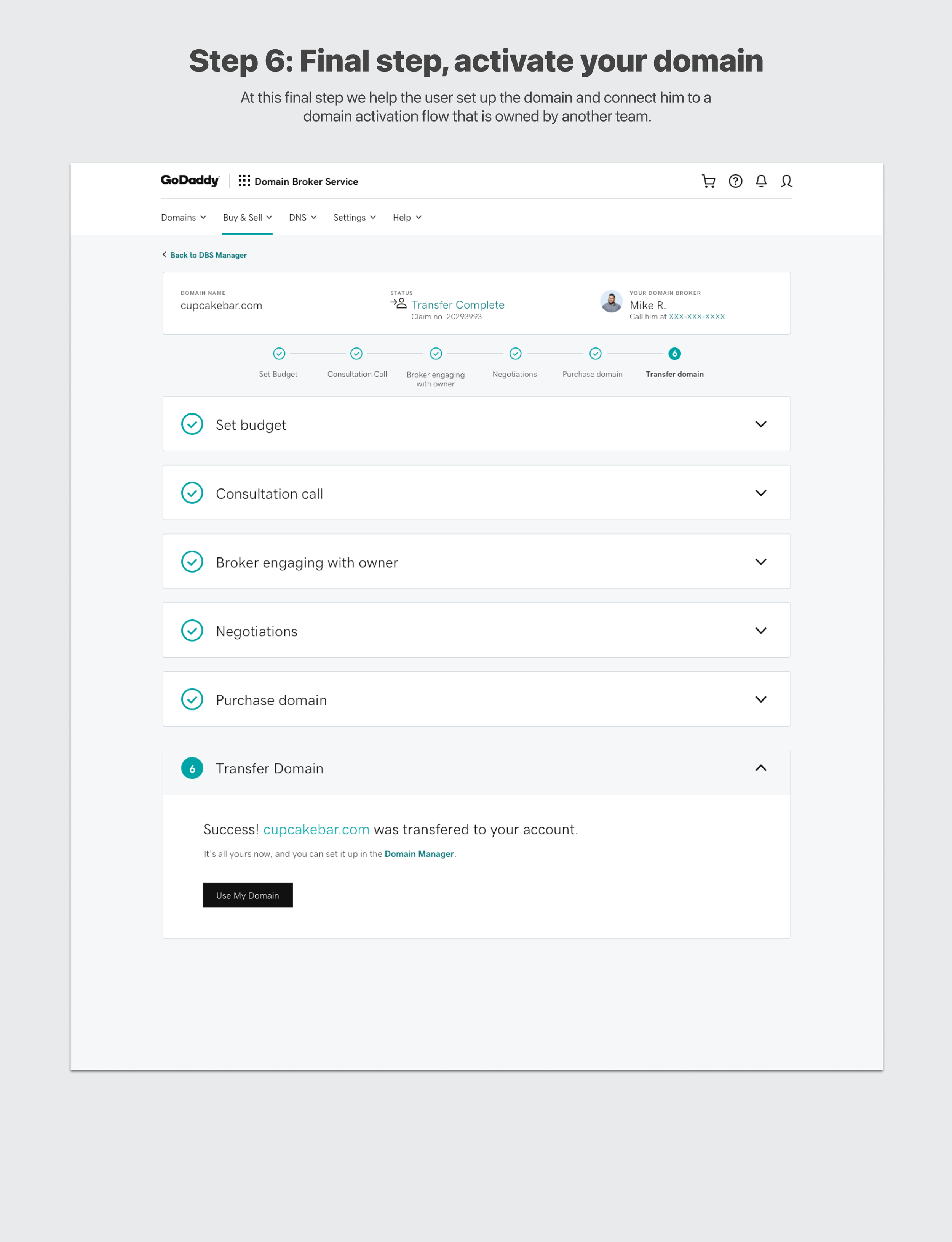Click the user account profile icon

tap(786, 181)
